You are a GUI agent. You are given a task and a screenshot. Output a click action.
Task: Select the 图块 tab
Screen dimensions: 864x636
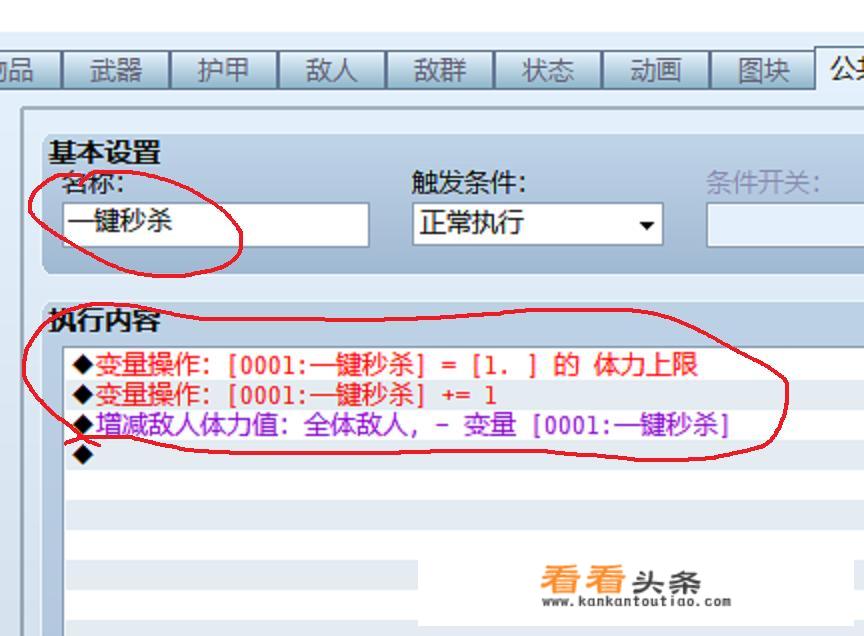763,71
